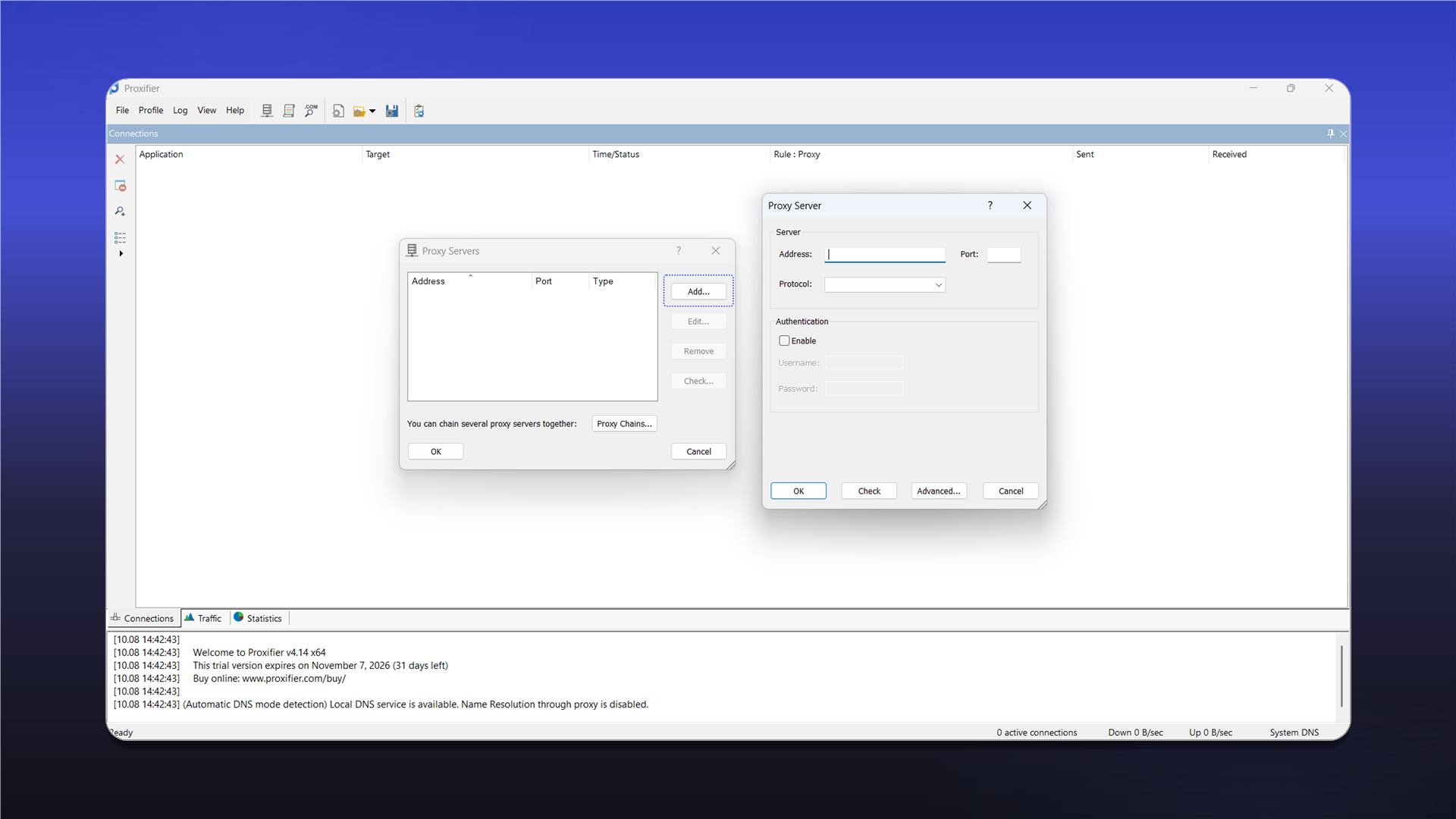Open the File menu
The width and height of the screenshot is (1456, 819).
click(x=122, y=110)
